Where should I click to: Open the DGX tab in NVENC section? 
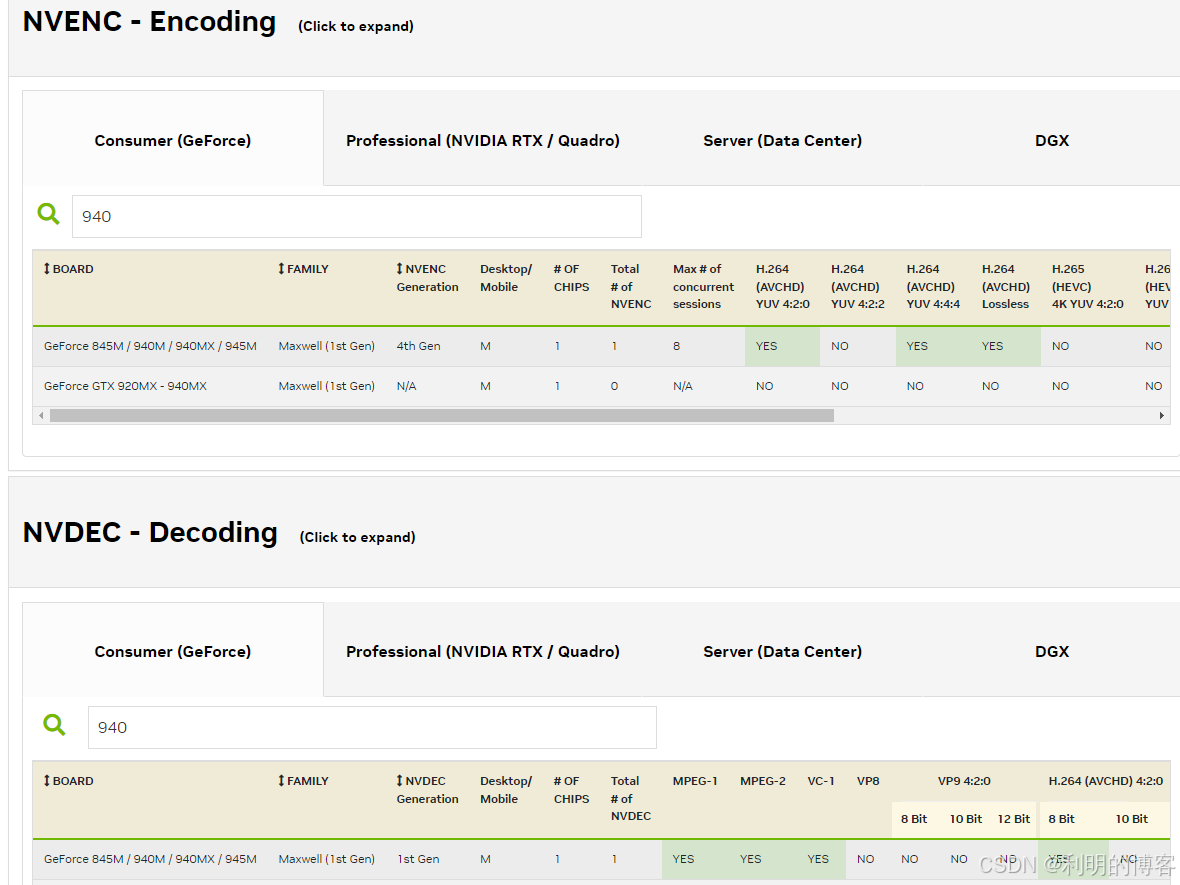pyautogui.click(x=1052, y=140)
